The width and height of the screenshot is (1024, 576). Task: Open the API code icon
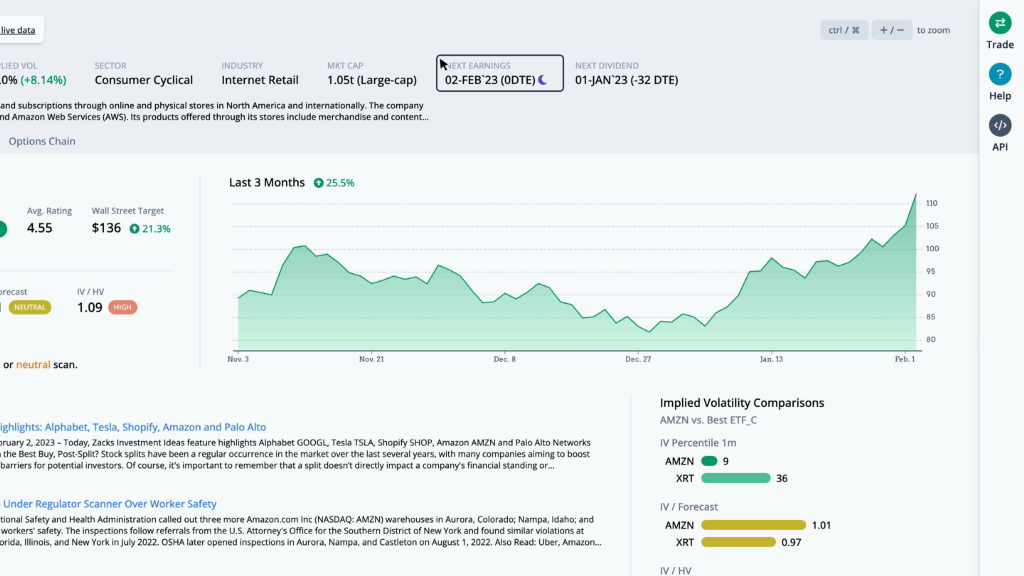pos(1000,126)
